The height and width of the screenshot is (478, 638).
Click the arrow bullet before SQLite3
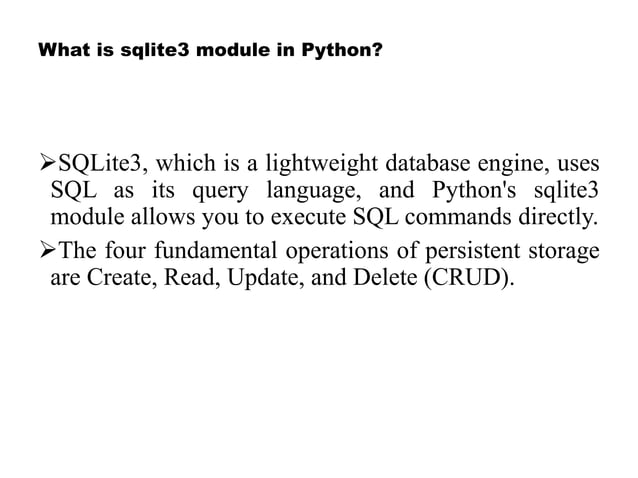click(48, 162)
